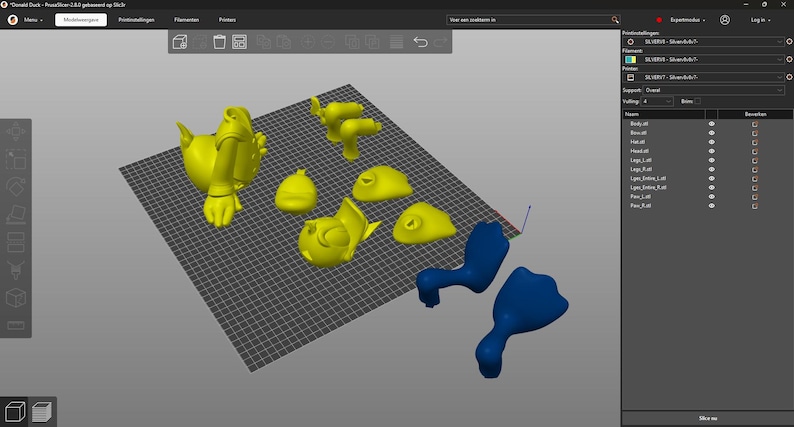Open the Printinstellingen preset dropdown

(x=703, y=42)
